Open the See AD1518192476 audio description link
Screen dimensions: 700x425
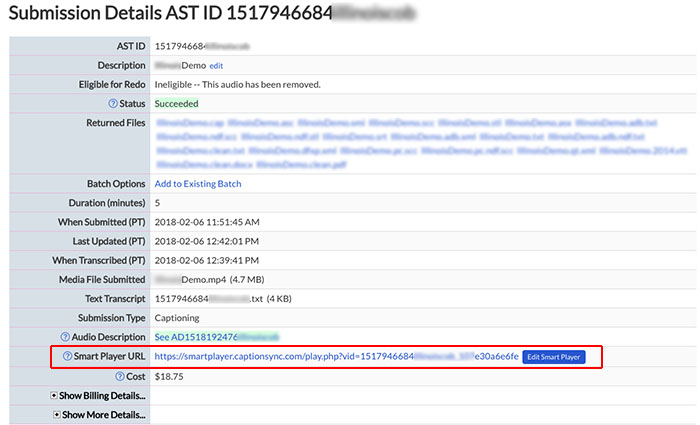[215, 337]
